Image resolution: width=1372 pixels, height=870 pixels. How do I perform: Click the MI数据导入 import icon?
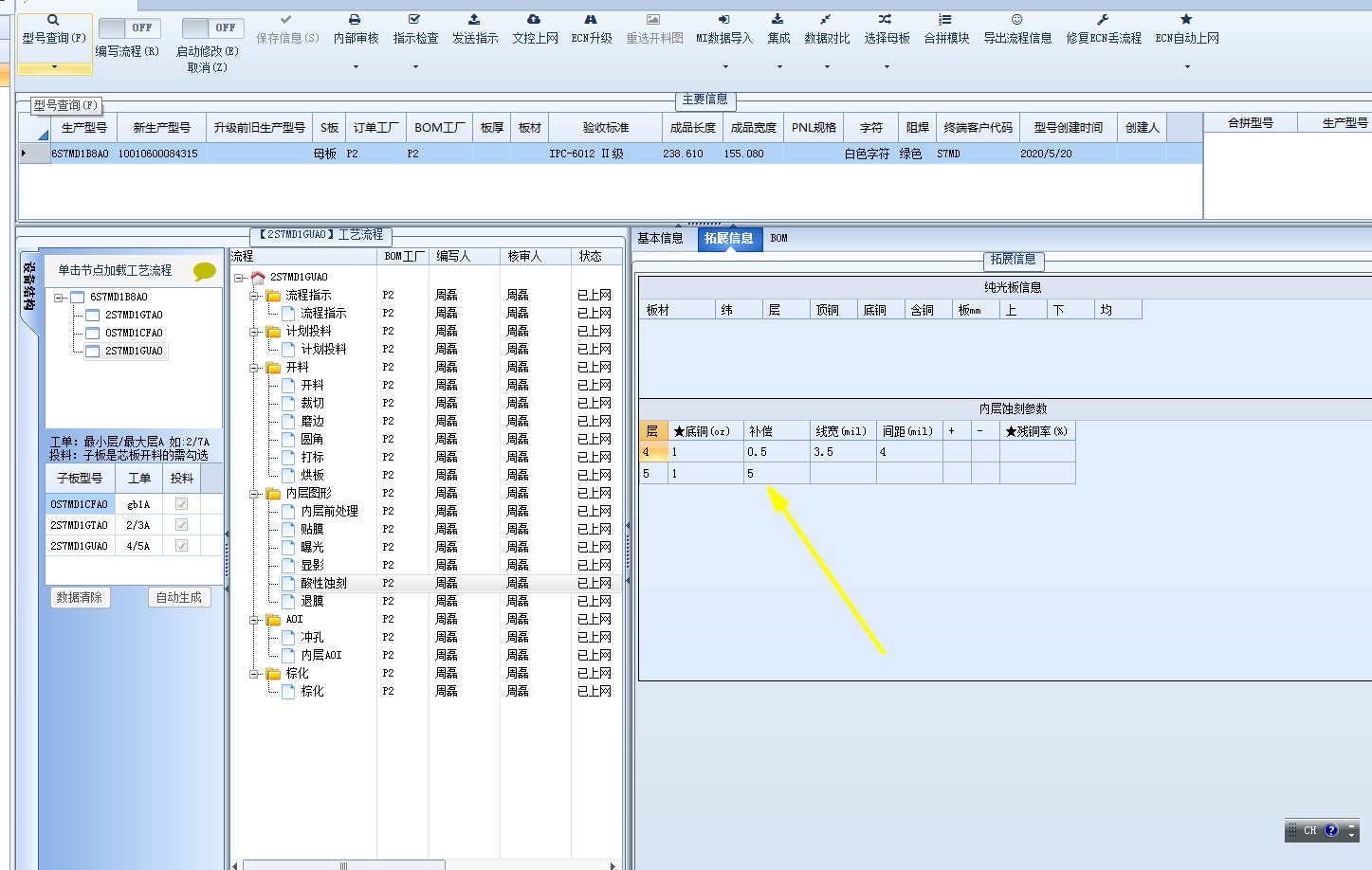coord(723,19)
